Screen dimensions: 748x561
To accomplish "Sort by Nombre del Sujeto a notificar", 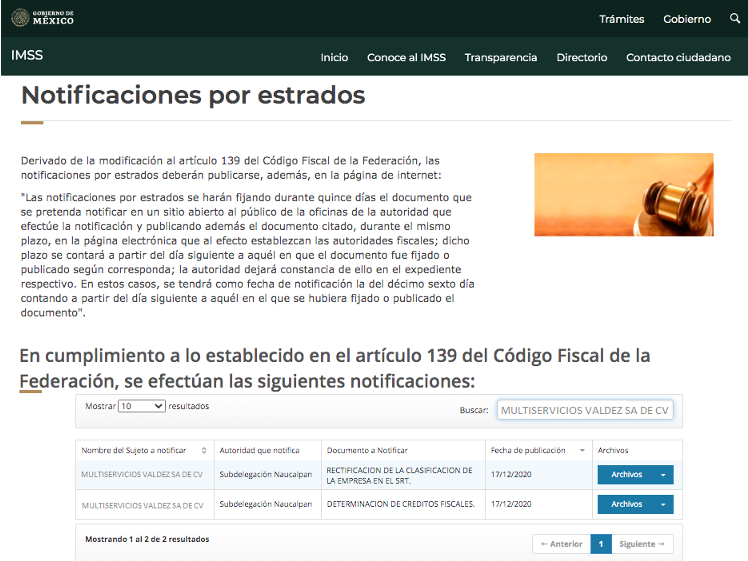I will click(144, 450).
